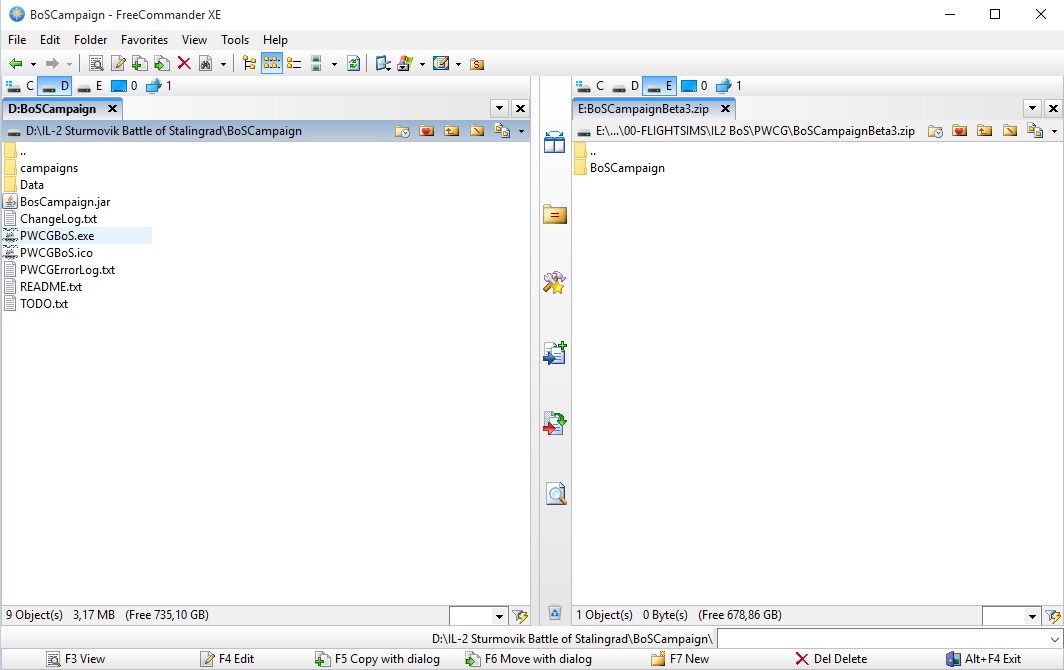Viewport: 1064px width, 670px height.
Task: Click the green Back arrow in toolbar
Action: [x=15, y=64]
